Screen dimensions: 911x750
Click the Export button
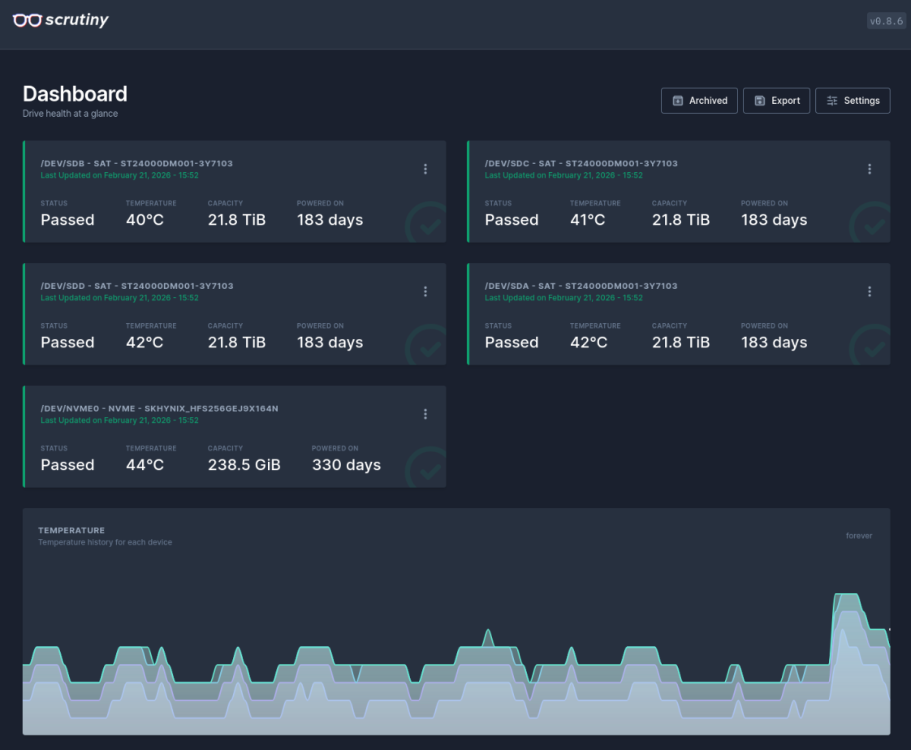(776, 101)
